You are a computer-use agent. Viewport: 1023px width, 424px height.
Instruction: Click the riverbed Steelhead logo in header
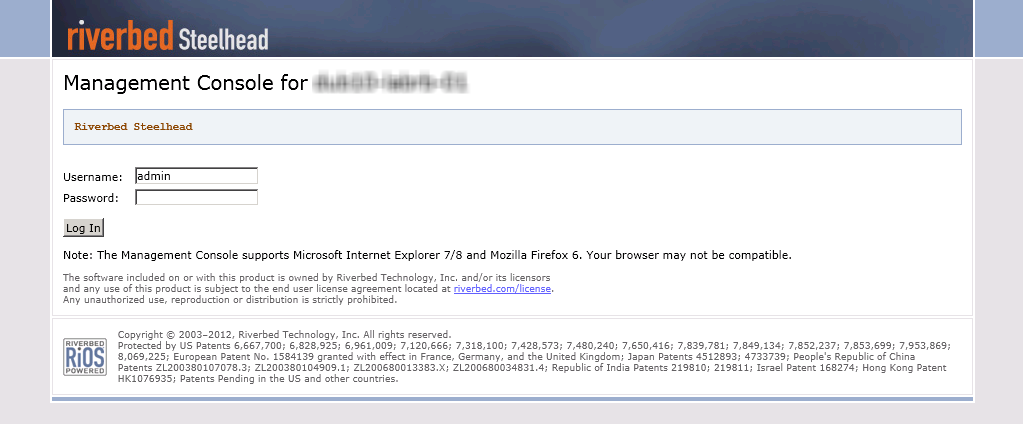pyautogui.click(x=168, y=35)
